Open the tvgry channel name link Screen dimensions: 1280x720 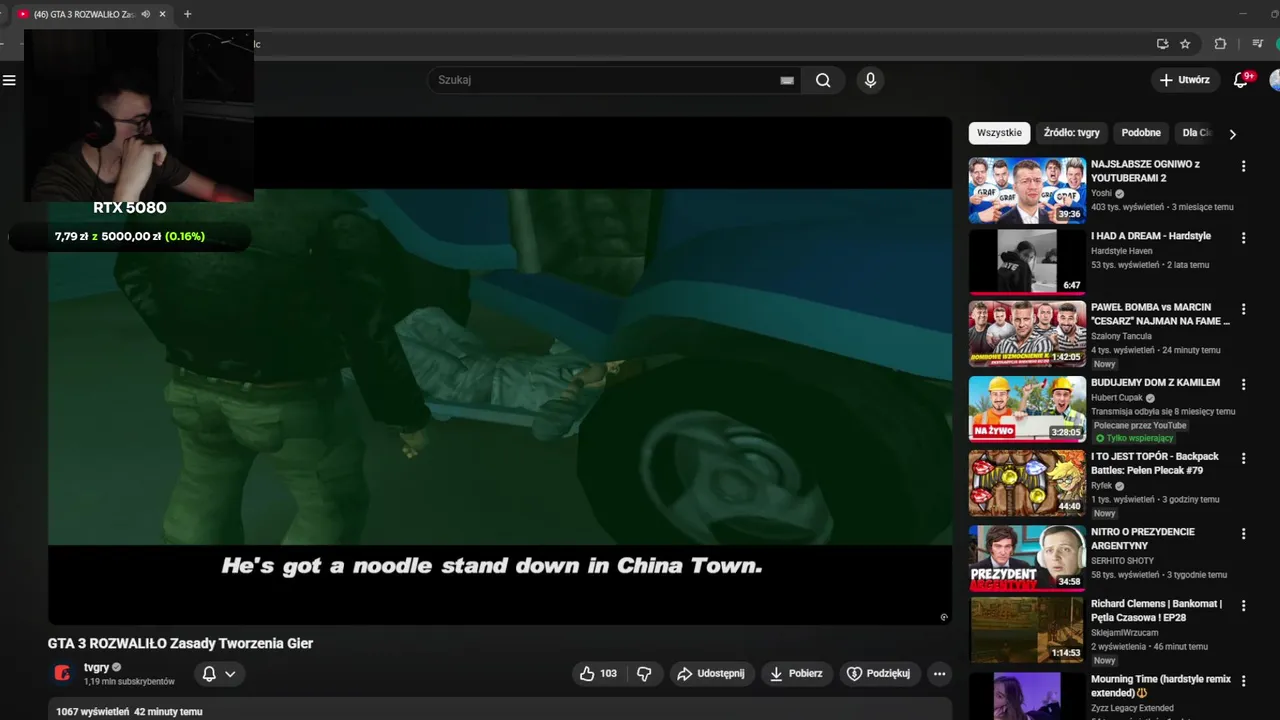coord(96,667)
